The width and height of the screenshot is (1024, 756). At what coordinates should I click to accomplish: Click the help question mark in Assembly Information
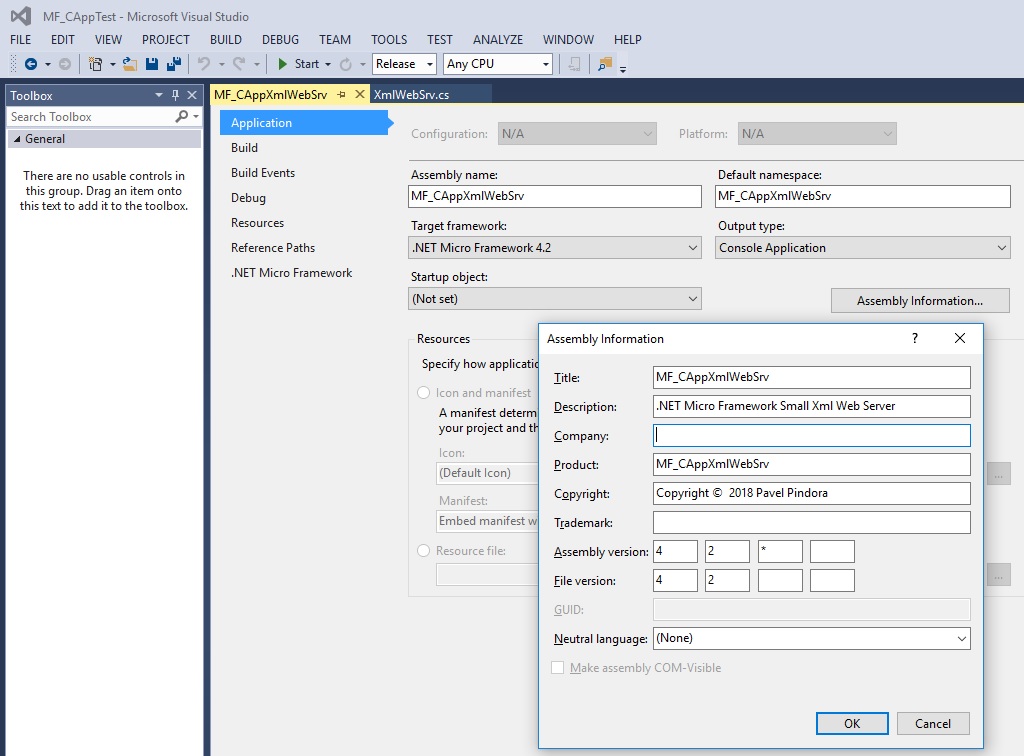(x=914, y=338)
